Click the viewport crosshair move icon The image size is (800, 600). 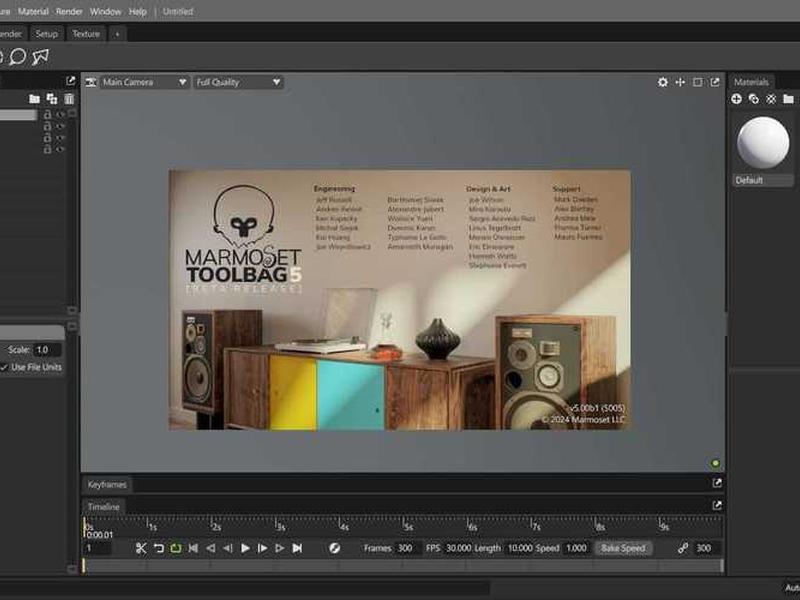click(x=680, y=82)
